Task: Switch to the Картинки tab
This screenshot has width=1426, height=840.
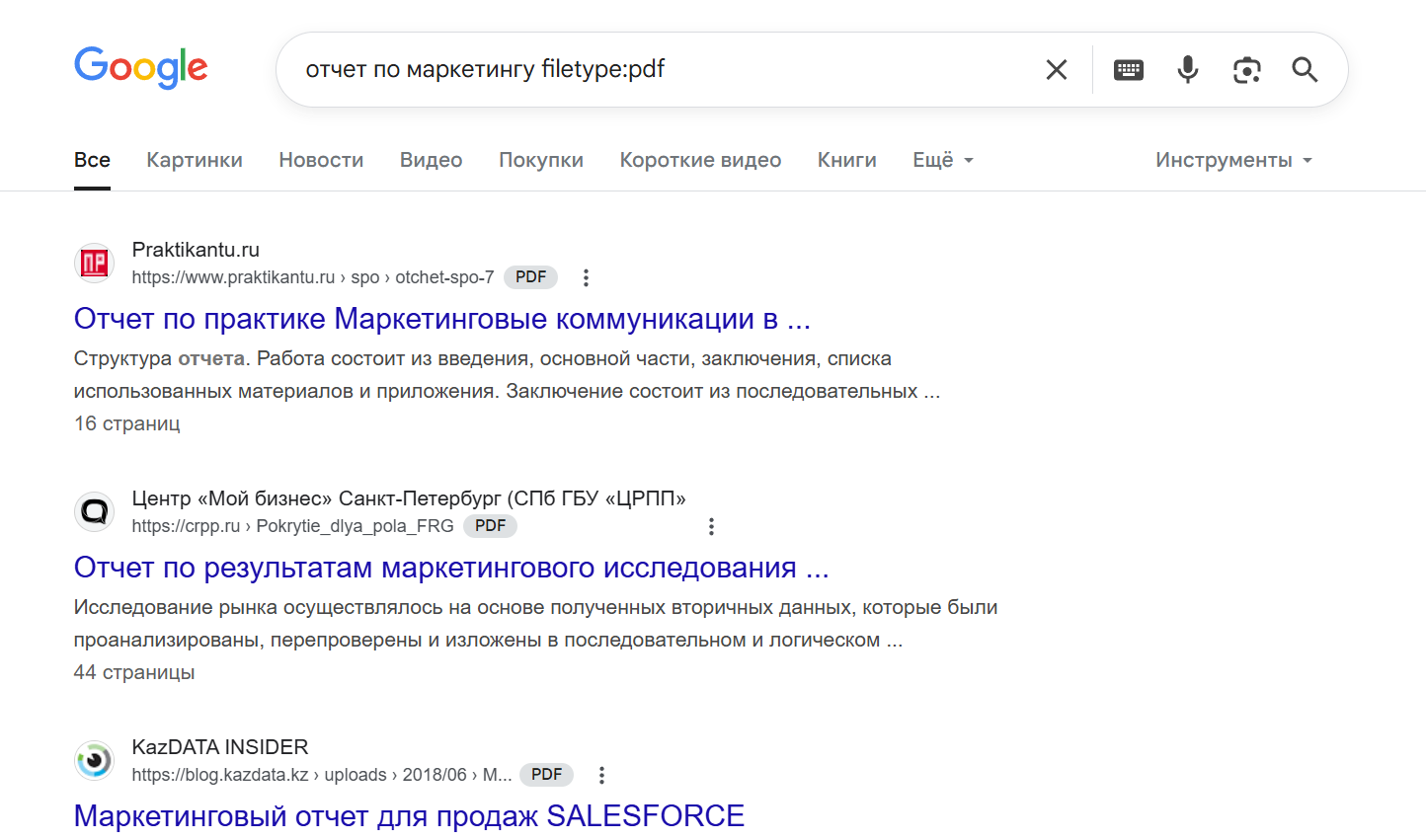Action: 195,159
